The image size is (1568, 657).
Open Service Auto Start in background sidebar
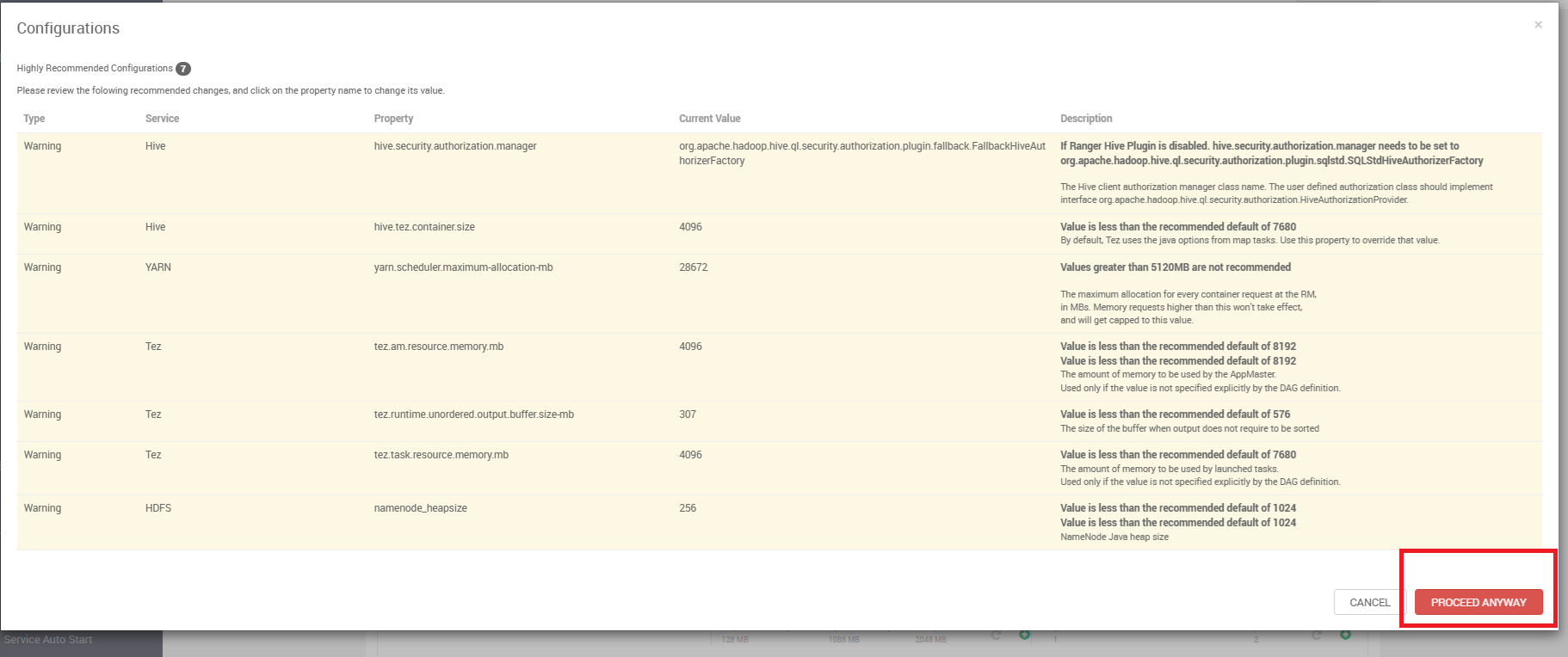(x=48, y=640)
